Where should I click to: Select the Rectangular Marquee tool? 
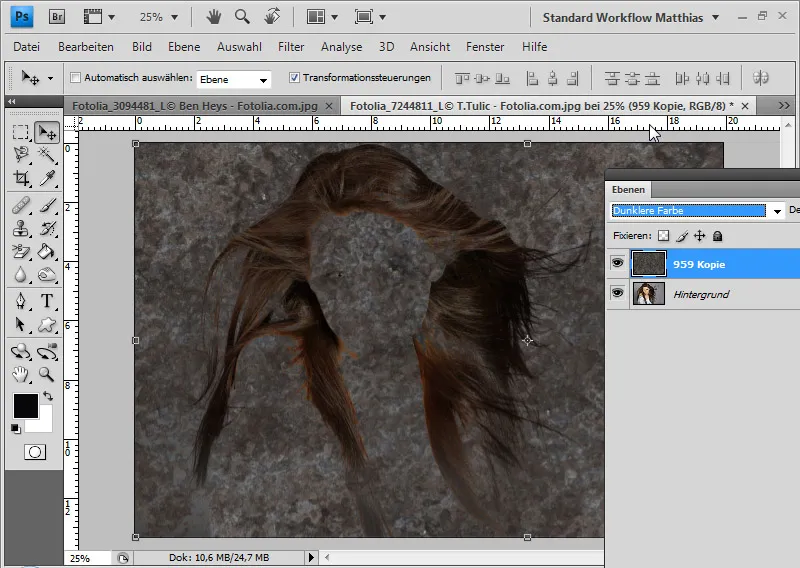click(x=20, y=133)
